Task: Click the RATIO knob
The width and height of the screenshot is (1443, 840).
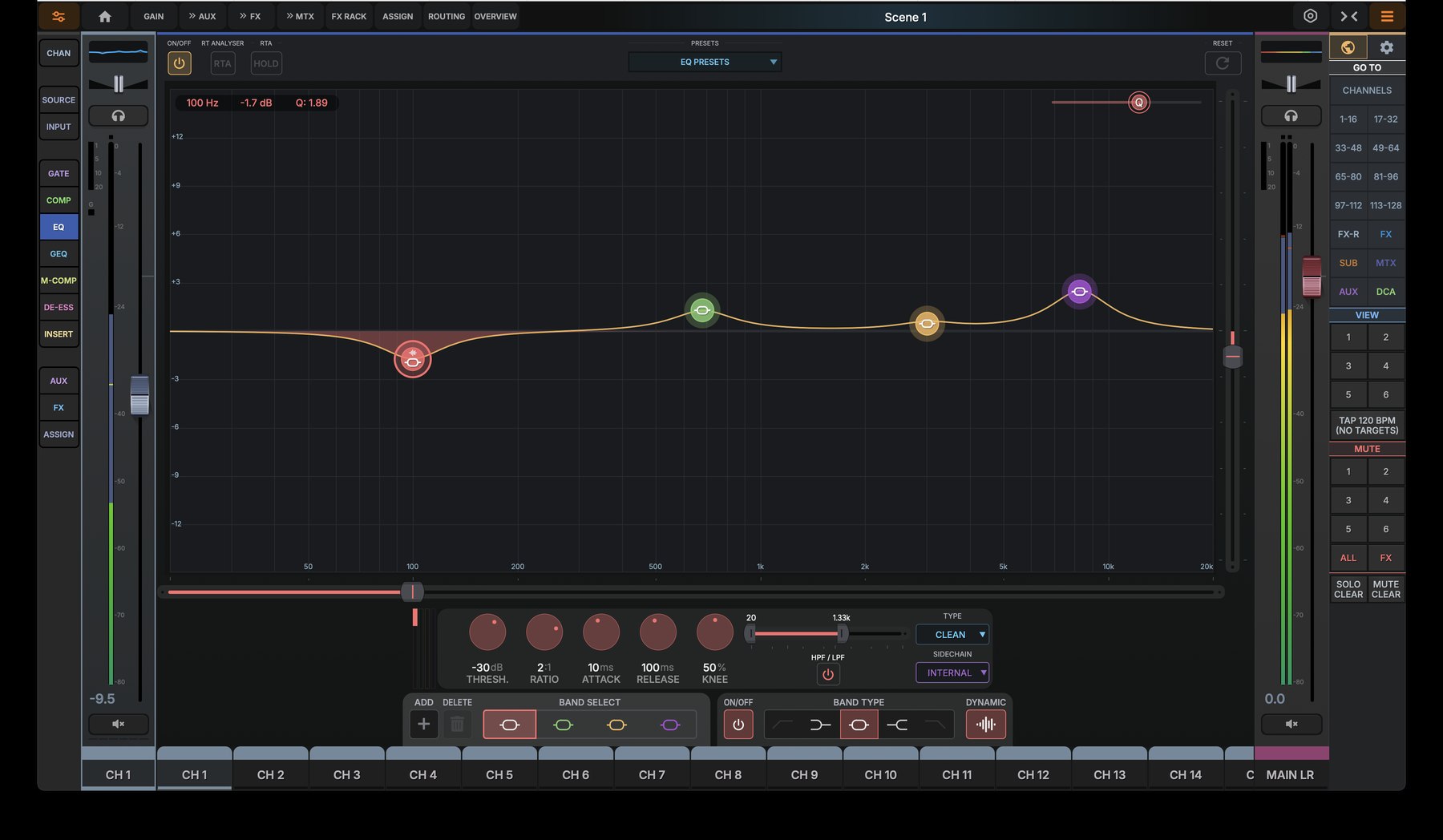Action: coord(544,632)
